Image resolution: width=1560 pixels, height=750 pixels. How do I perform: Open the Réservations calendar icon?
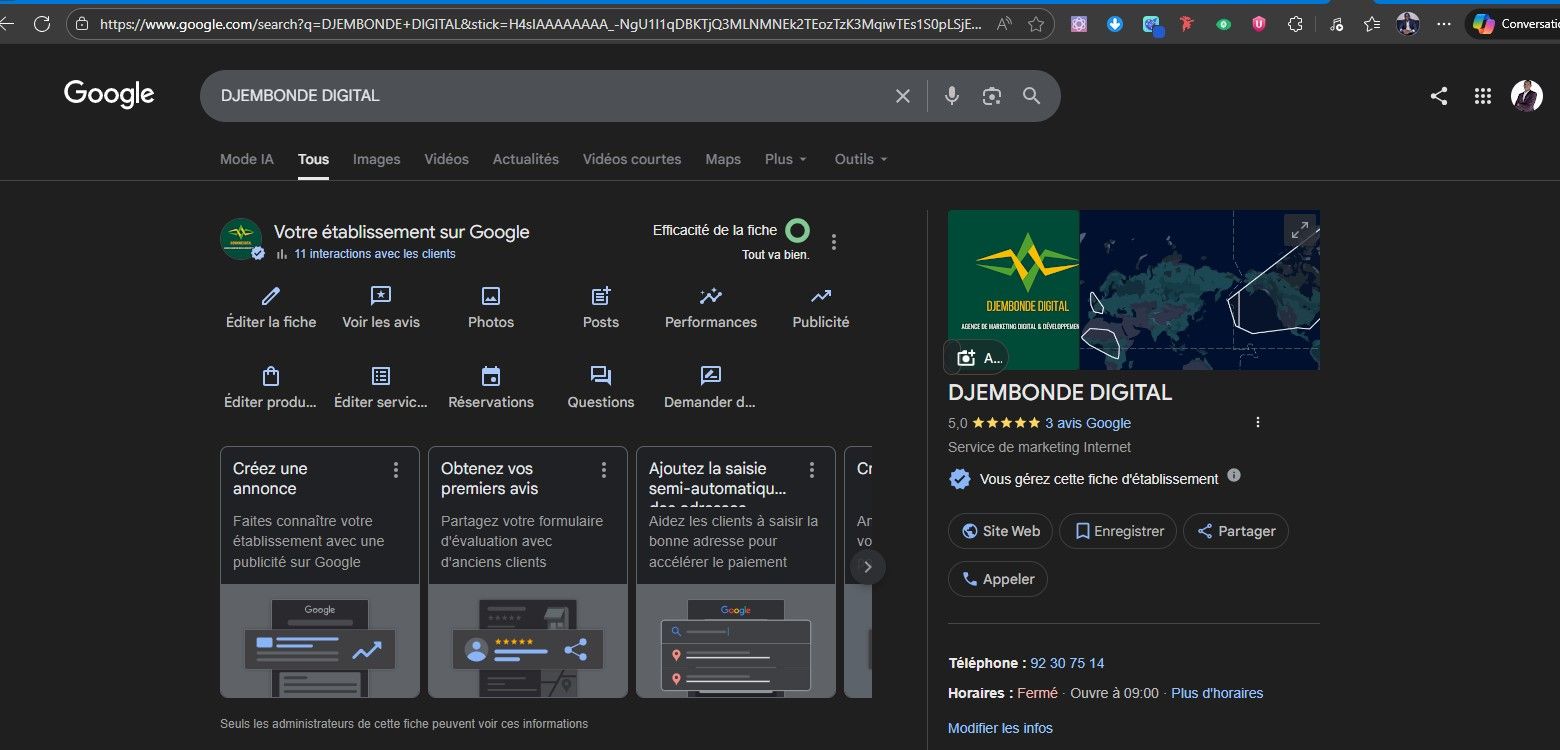(491, 376)
